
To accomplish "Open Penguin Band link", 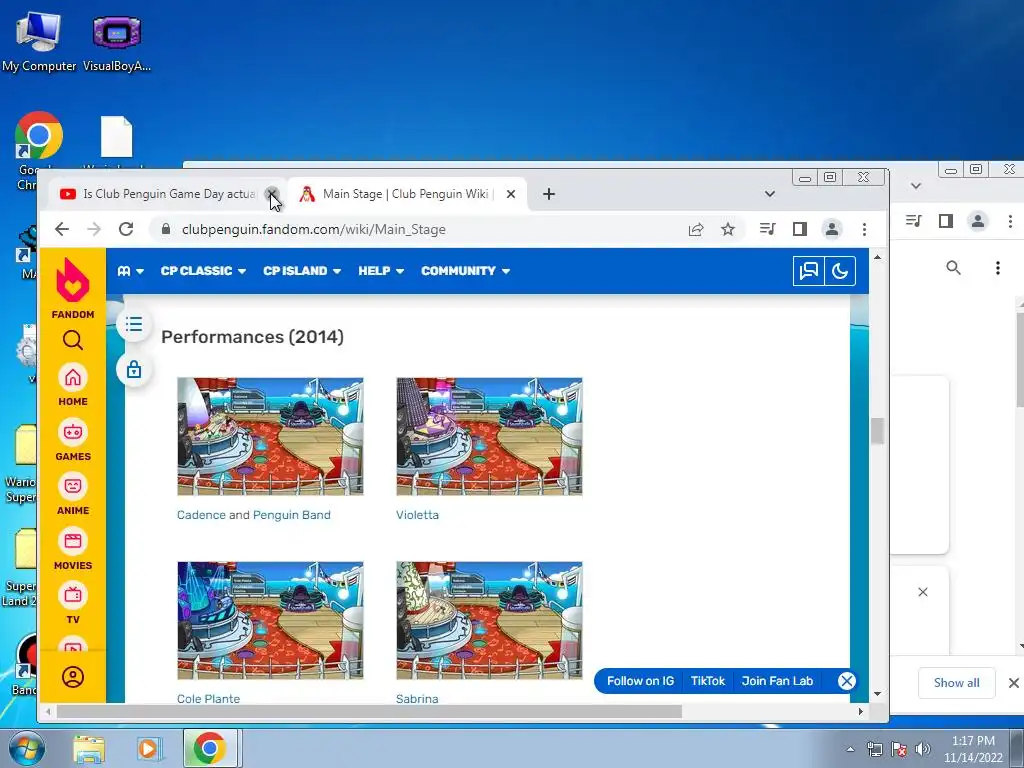I will click(x=291, y=515).
